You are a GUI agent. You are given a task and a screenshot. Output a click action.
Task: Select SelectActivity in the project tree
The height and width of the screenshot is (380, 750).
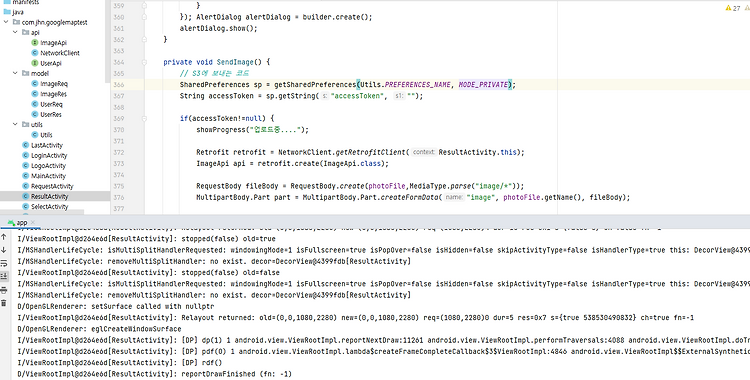(50, 207)
